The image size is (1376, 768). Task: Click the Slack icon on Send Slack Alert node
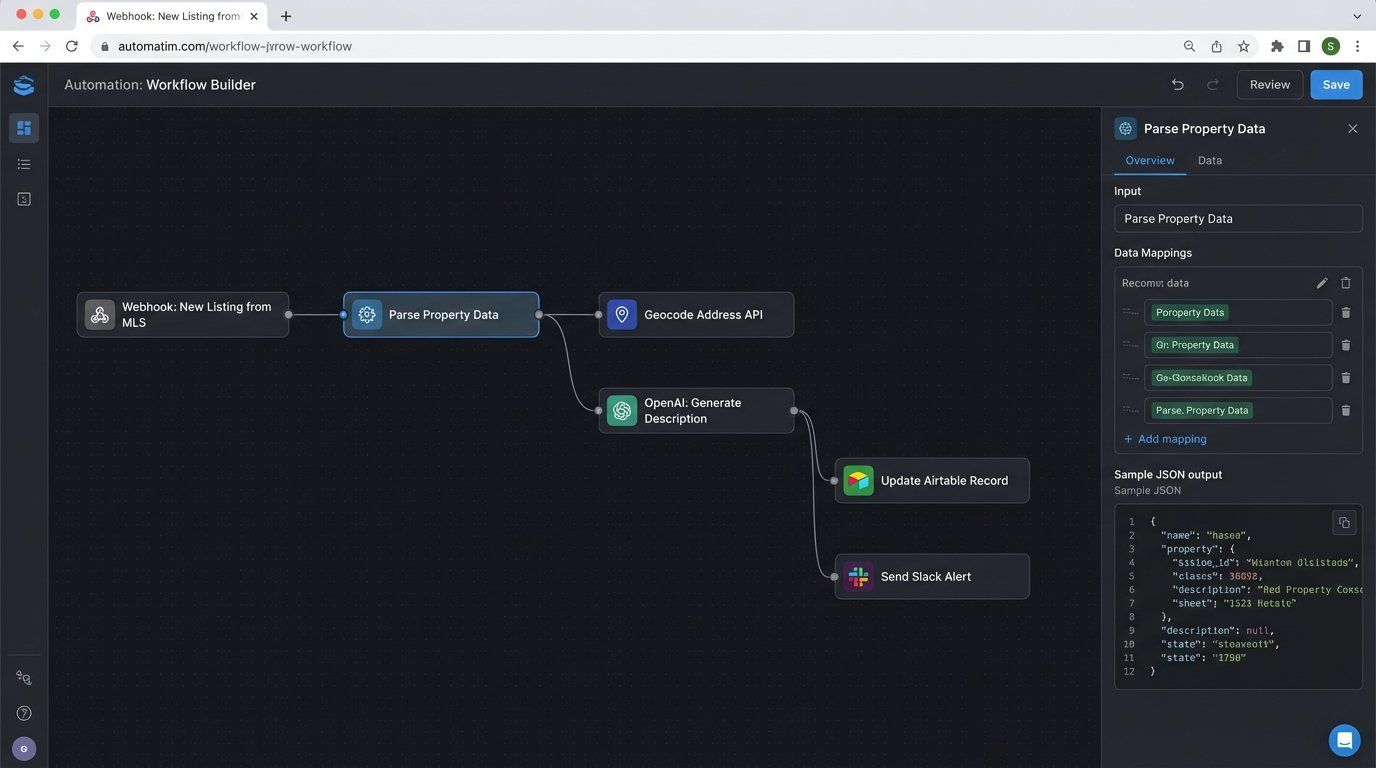(858, 576)
